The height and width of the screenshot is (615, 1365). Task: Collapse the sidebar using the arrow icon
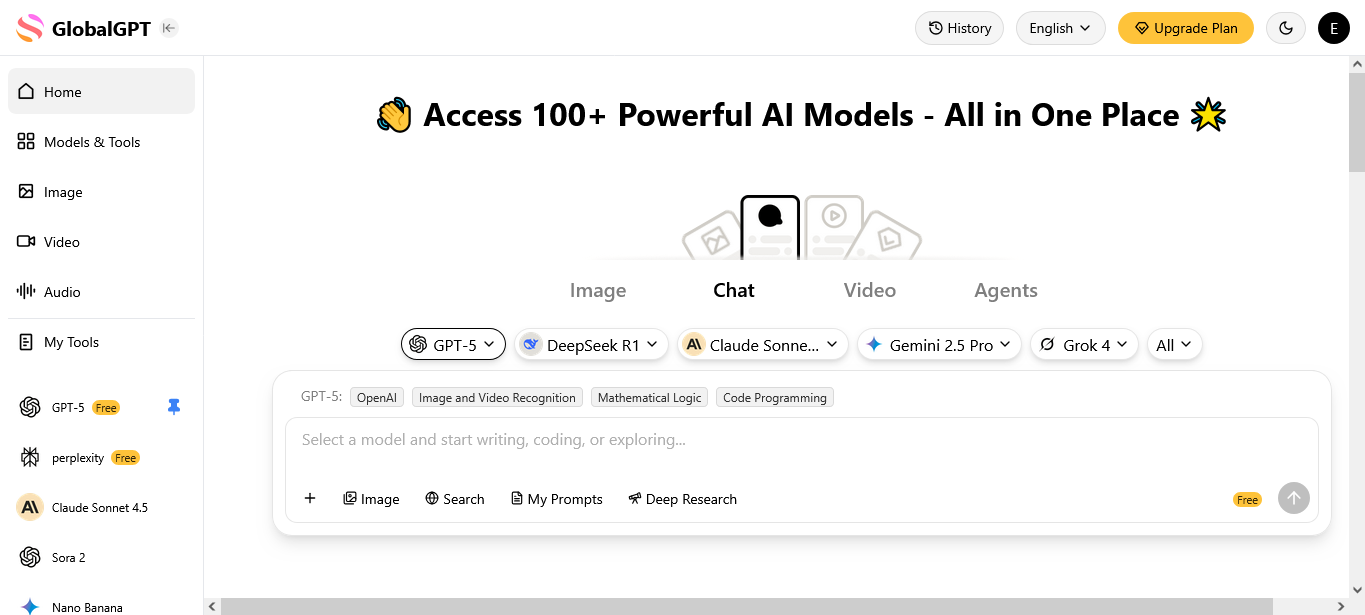(169, 28)
